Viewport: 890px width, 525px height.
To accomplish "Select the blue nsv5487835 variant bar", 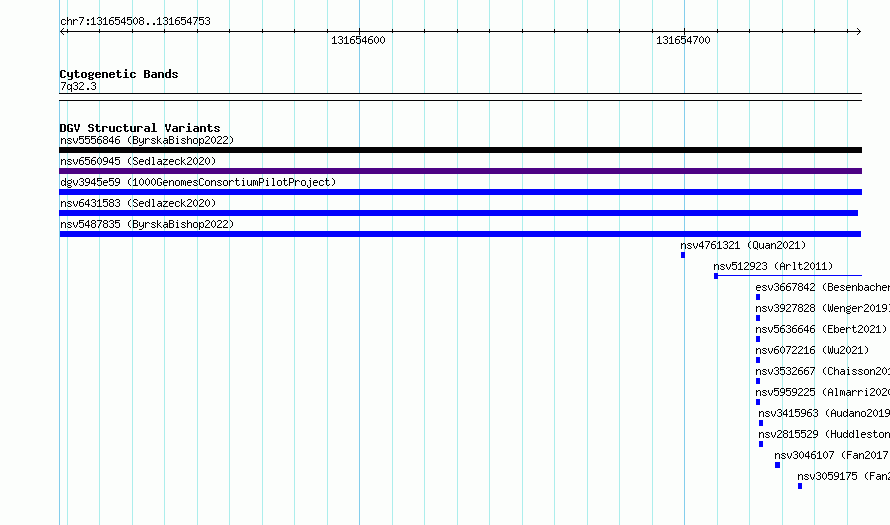I will (460, 234).
